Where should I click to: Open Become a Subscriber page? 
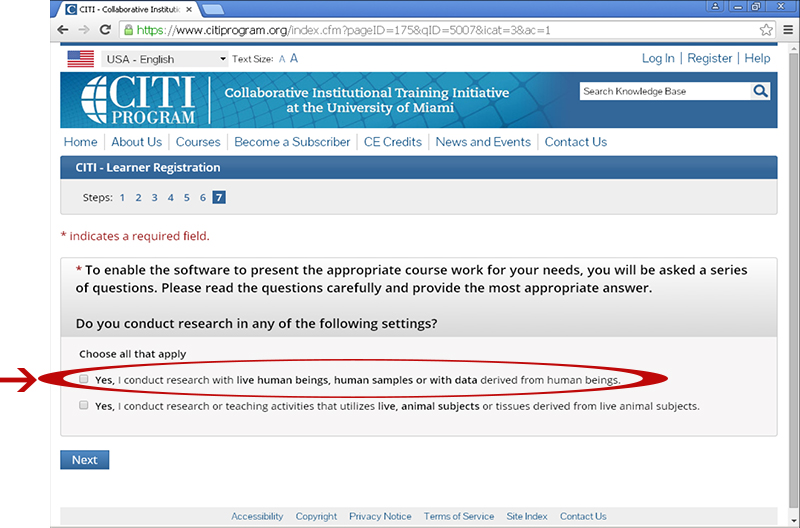(292, 142)
